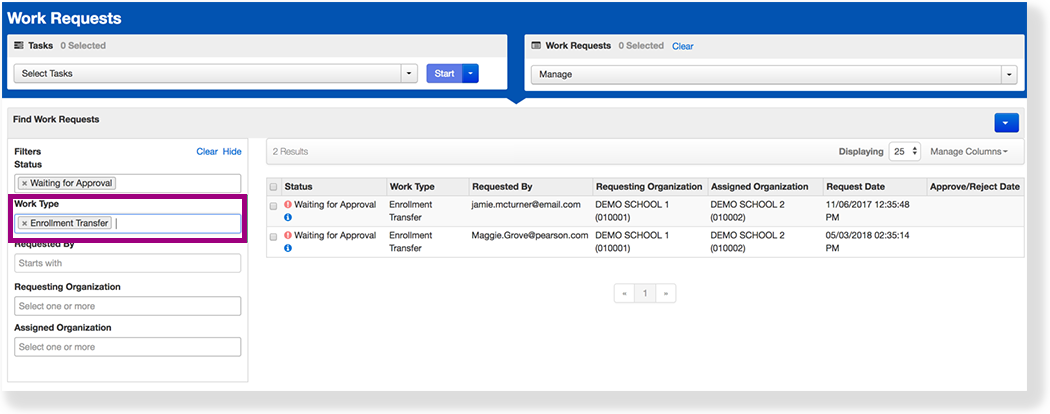The height and width of the screenshot is (414, 1050).
Task: Open the Manage Columns menu
Action: click(968, 152)
